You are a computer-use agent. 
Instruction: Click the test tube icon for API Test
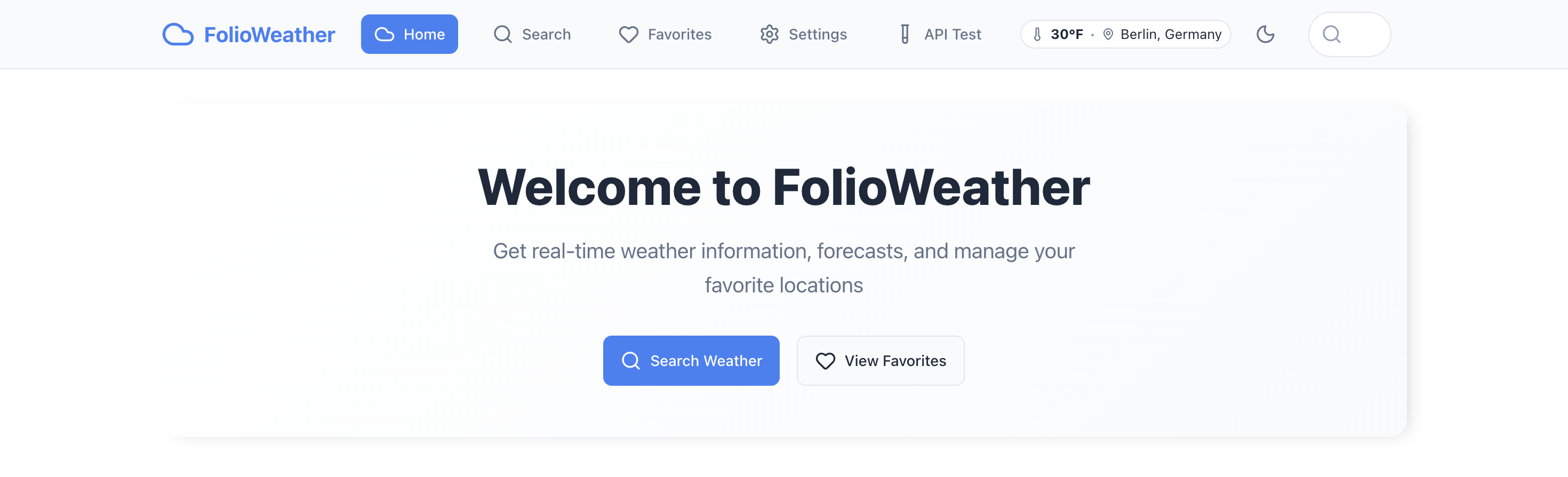(x=905, y=35)
